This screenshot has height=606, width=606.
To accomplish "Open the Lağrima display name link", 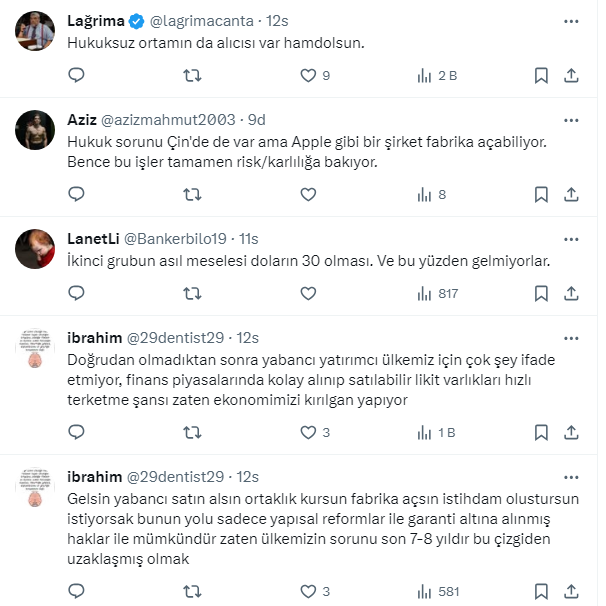I will [x=95, y=20].
